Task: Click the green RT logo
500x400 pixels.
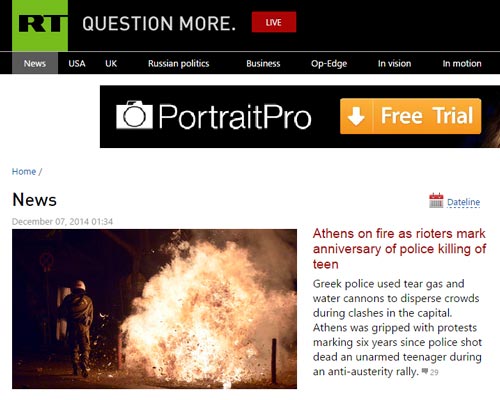Action: point(40,25)
